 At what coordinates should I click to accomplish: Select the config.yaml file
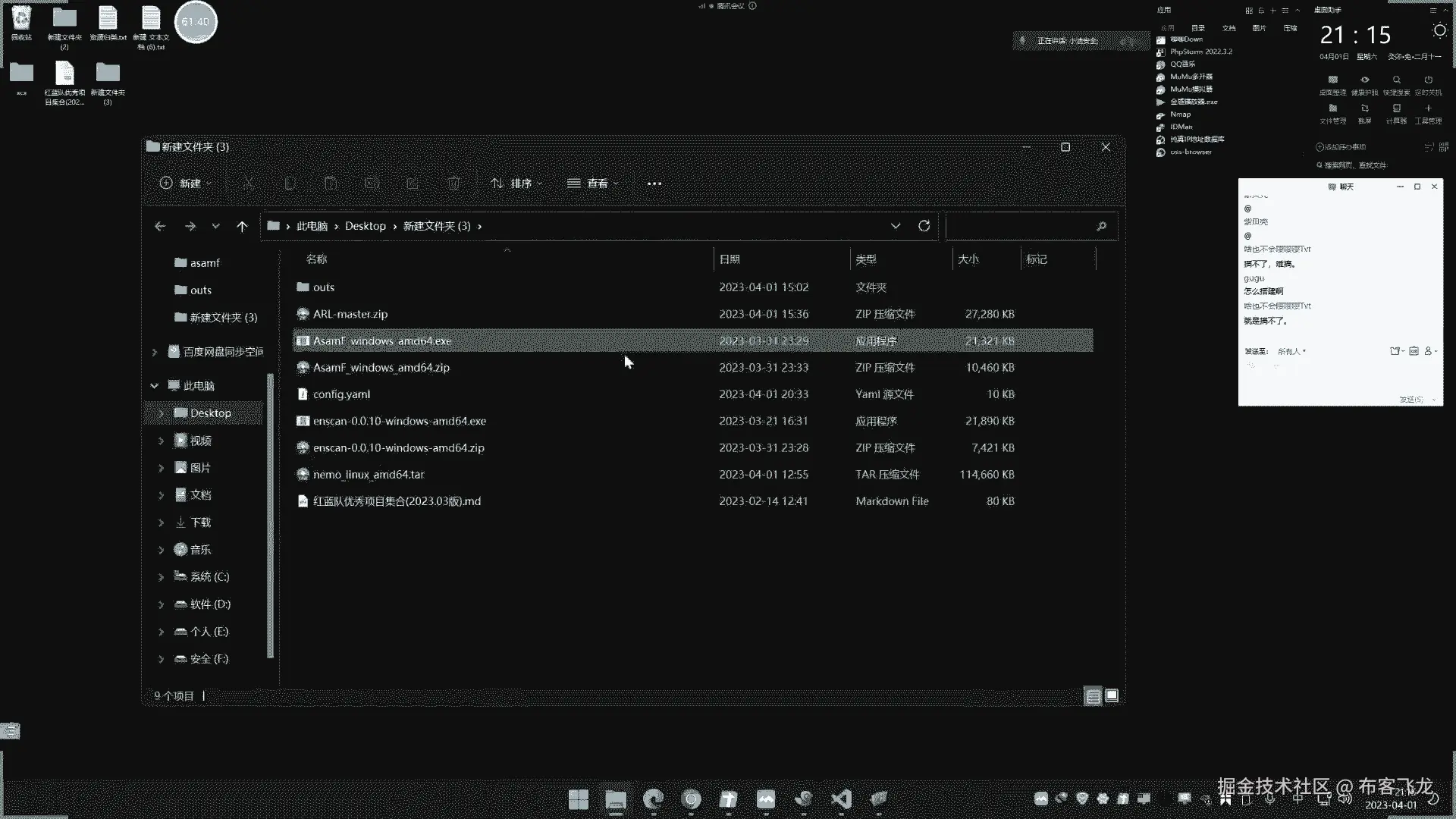click(341, 394)
